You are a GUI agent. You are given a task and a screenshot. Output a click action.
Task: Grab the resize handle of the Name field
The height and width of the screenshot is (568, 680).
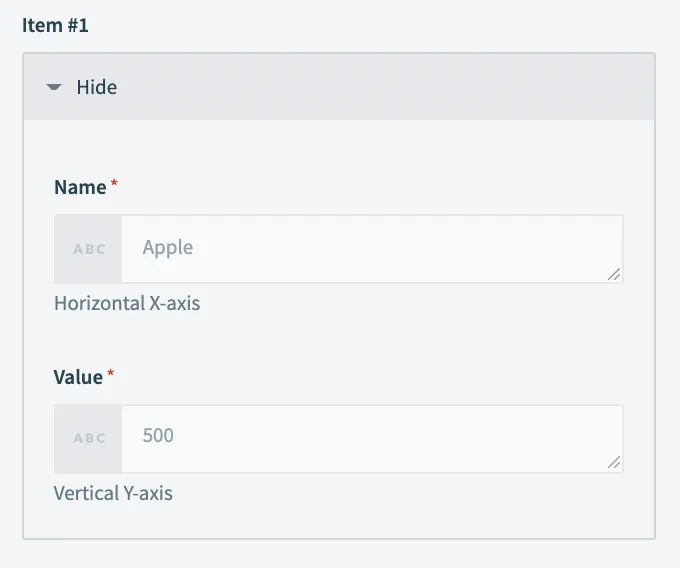coord(614,274)
